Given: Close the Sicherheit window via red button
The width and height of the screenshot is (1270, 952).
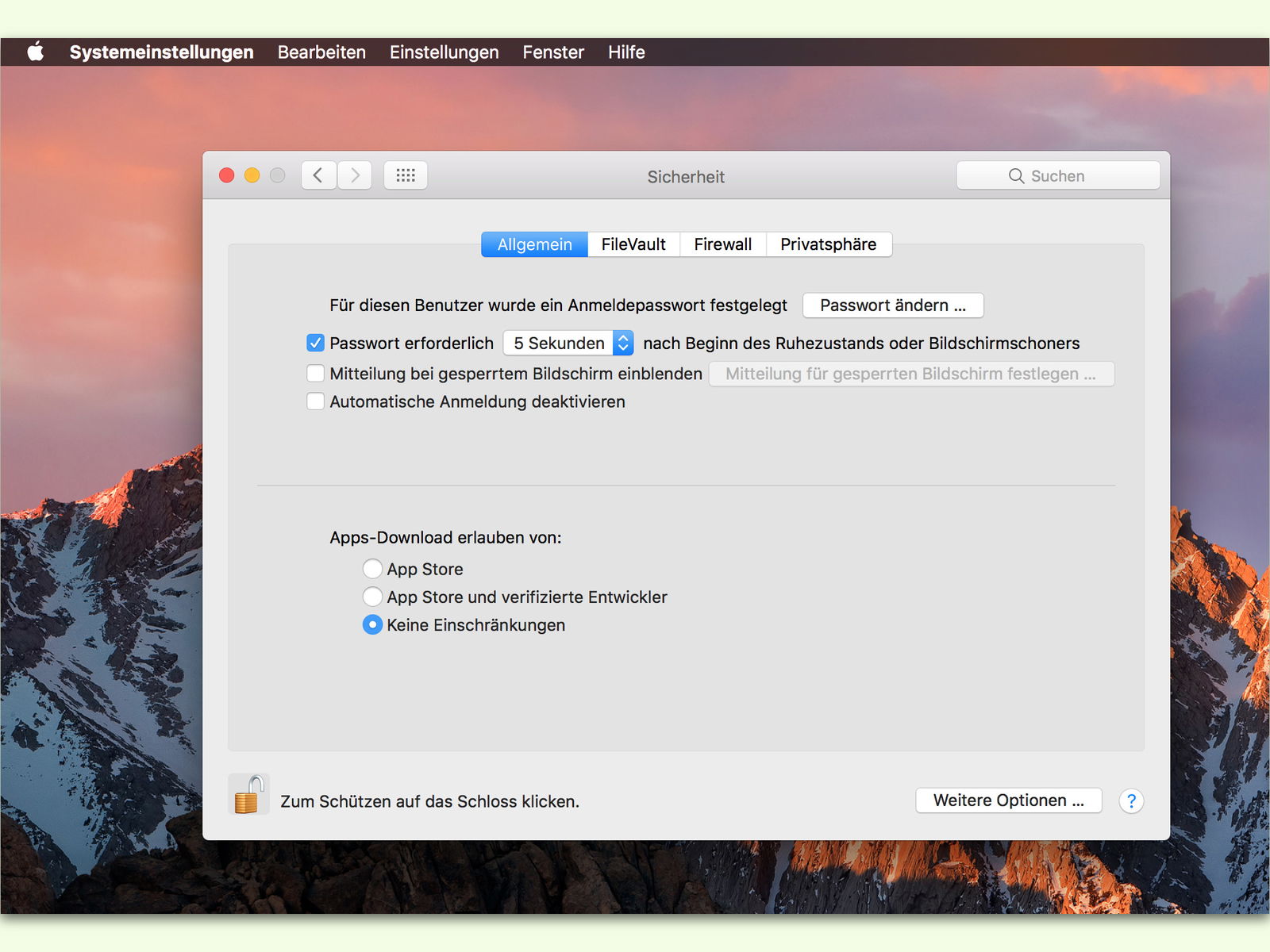Looking at the screenshot, I should click(x=227, y=175).
